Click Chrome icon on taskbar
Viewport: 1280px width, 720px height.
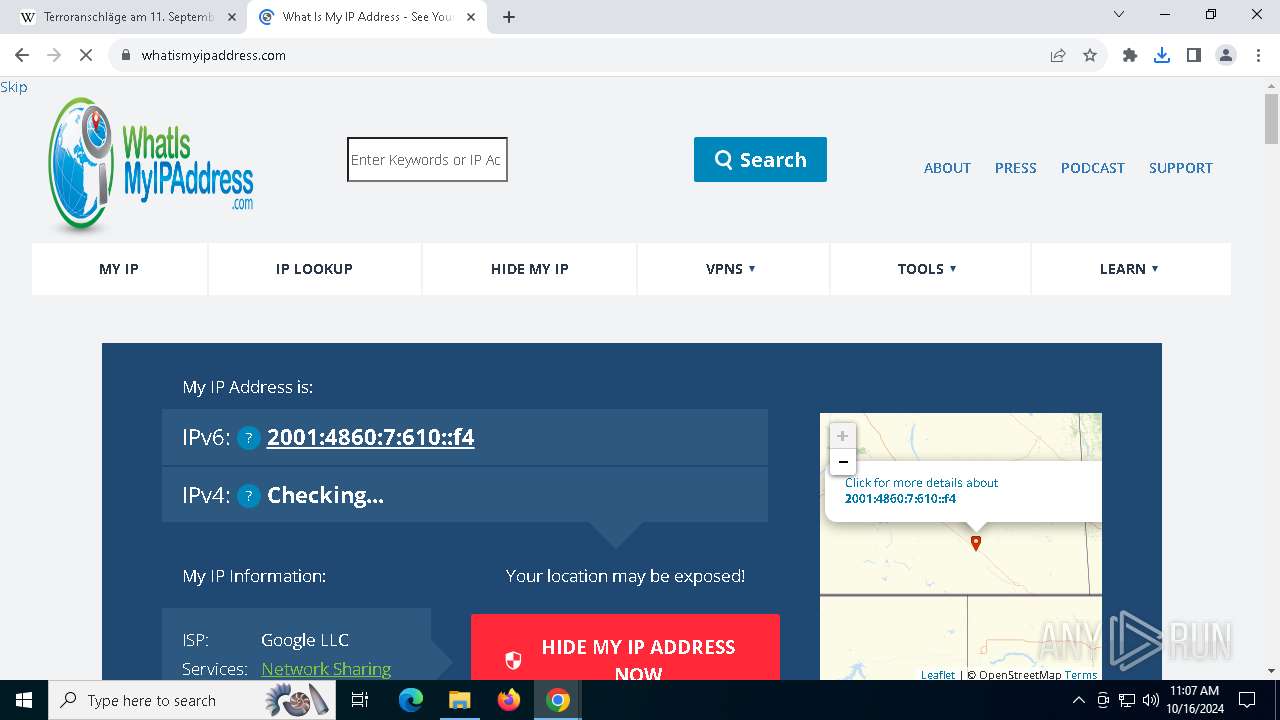(558, 700)
